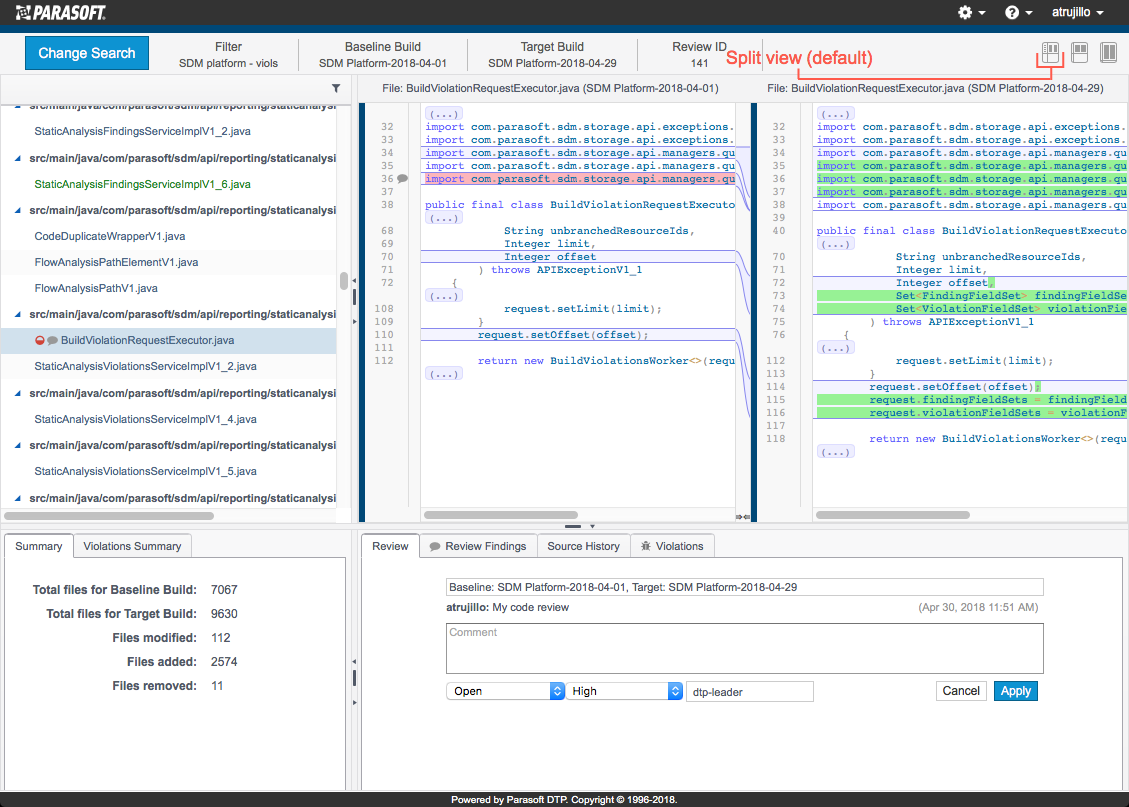Expand folded code above line 32 in baseline pane
Image resolution: width=1129 pixels, height=807 pixels.
[x=444, y=114]
